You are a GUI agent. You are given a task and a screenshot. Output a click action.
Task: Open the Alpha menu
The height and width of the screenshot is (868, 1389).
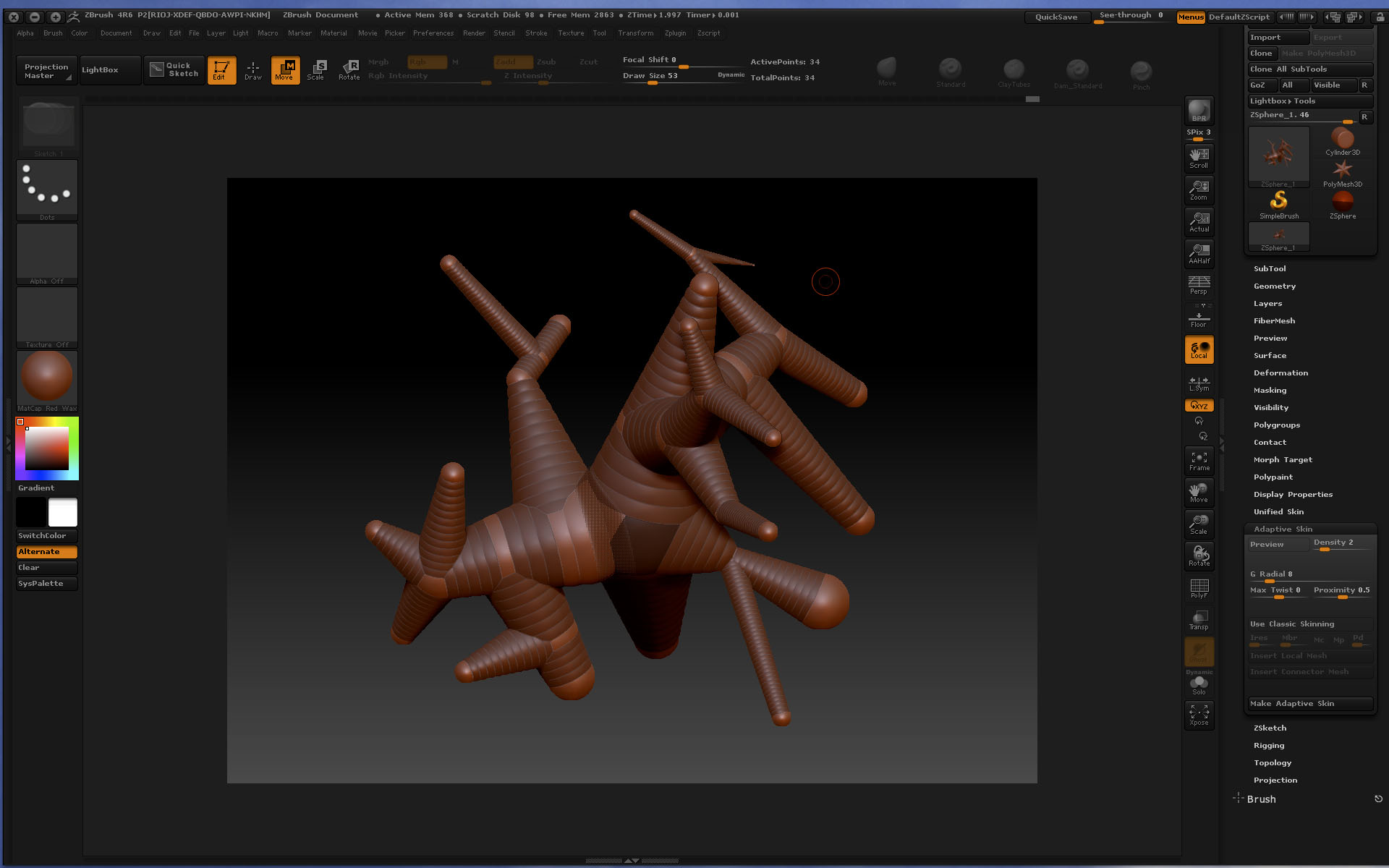tap(25, 33)
